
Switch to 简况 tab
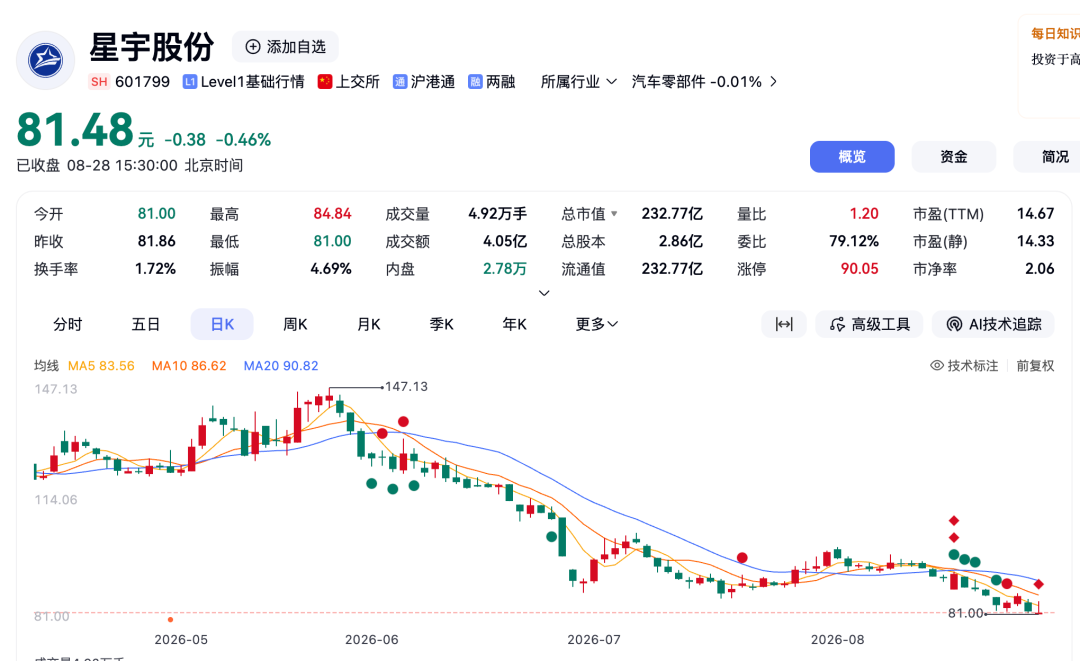(1047, 157)
